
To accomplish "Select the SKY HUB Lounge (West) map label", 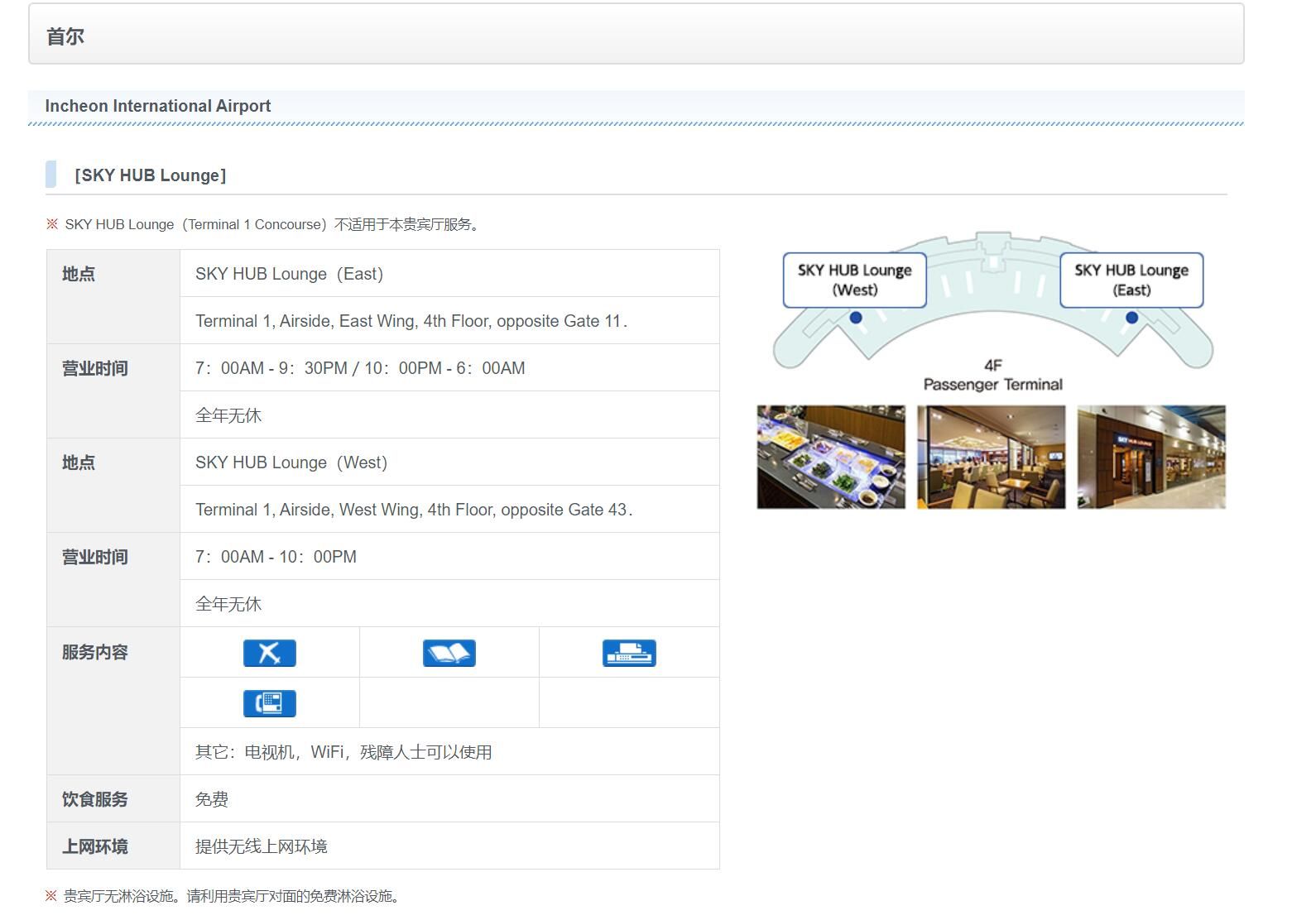I will click(x=854, y=280).
